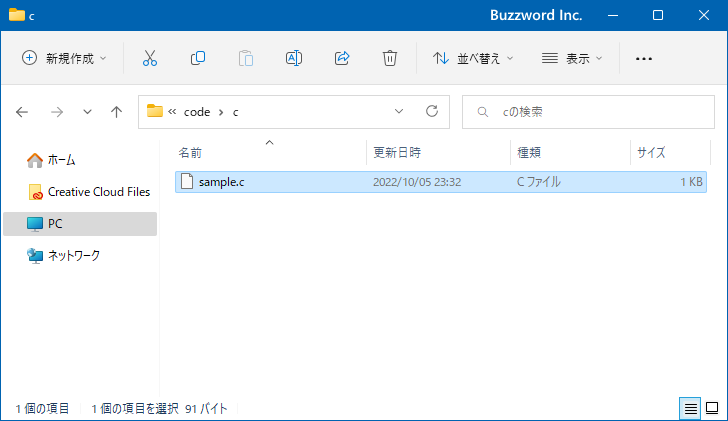Click the Cut scissors icon
Image resolution: width=728 pixels, height=421 pixels.
150,58
